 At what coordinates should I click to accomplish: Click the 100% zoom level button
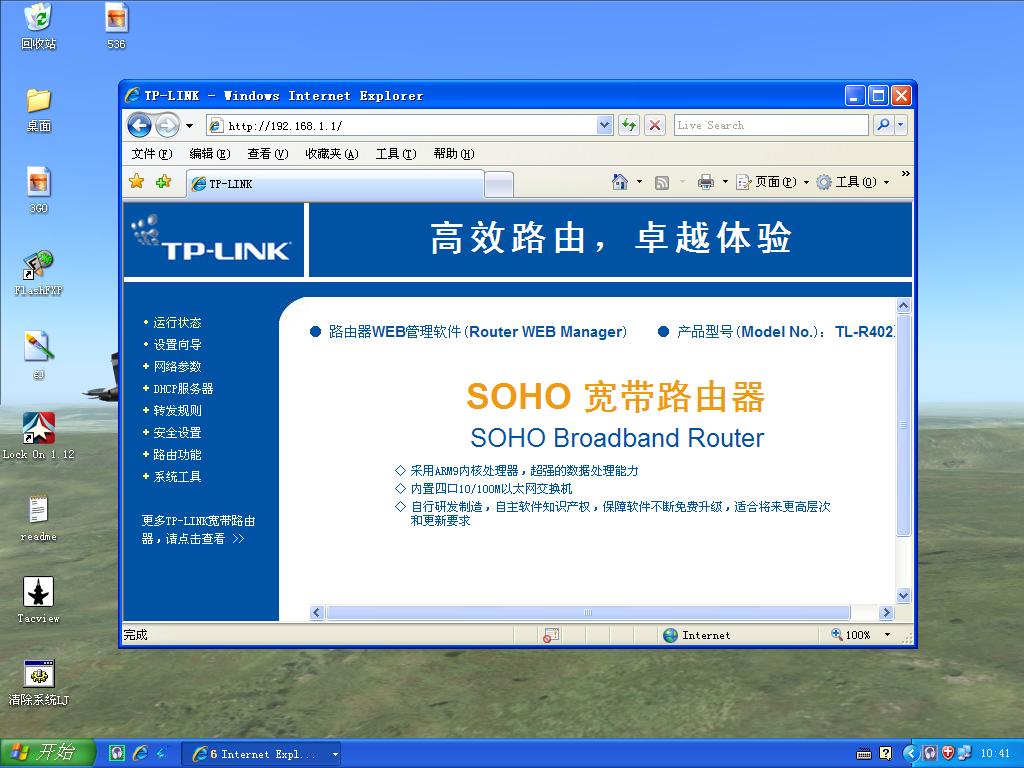(x=852, y=635)
